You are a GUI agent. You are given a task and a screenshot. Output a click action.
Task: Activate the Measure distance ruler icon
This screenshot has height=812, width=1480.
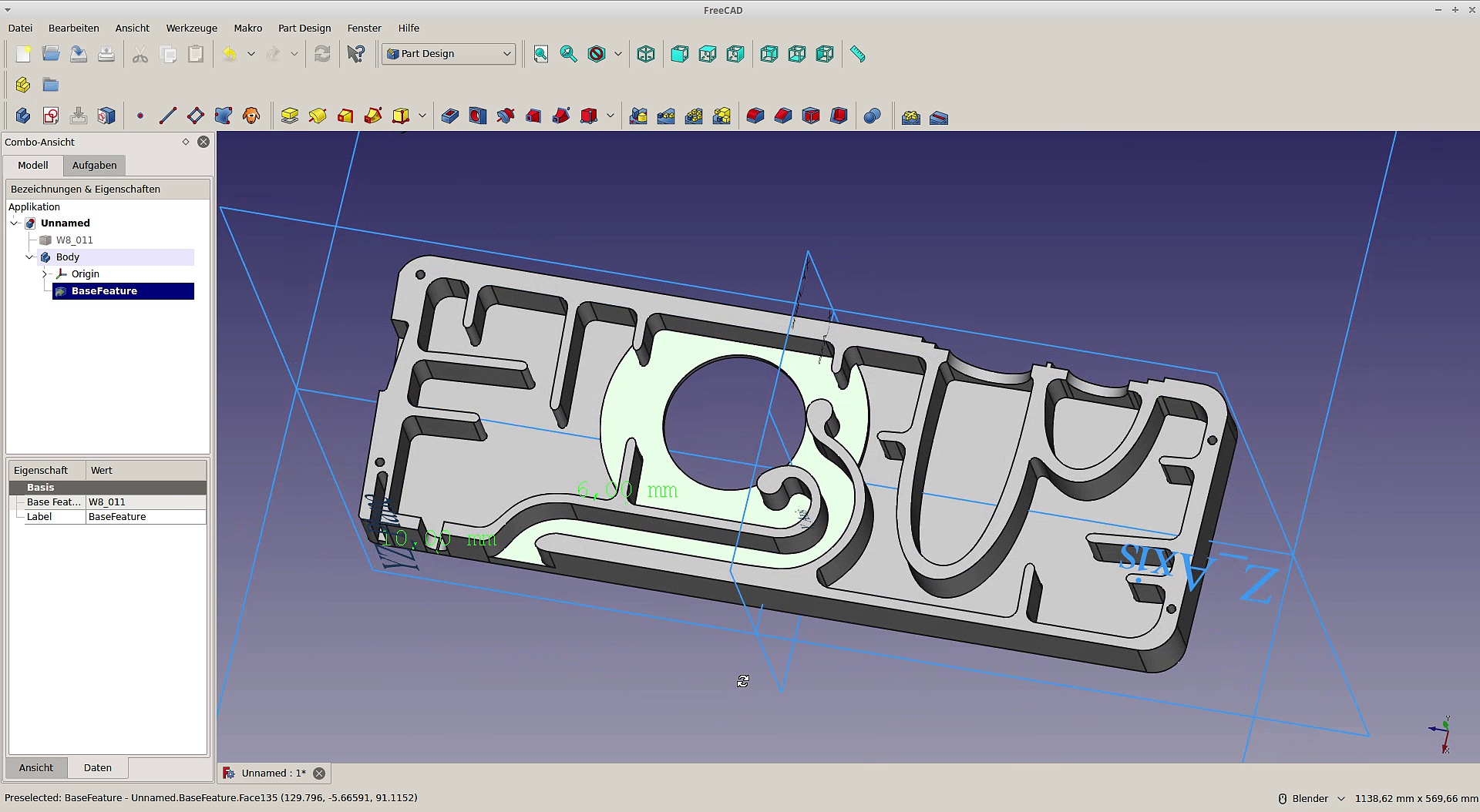click(858, 54)
